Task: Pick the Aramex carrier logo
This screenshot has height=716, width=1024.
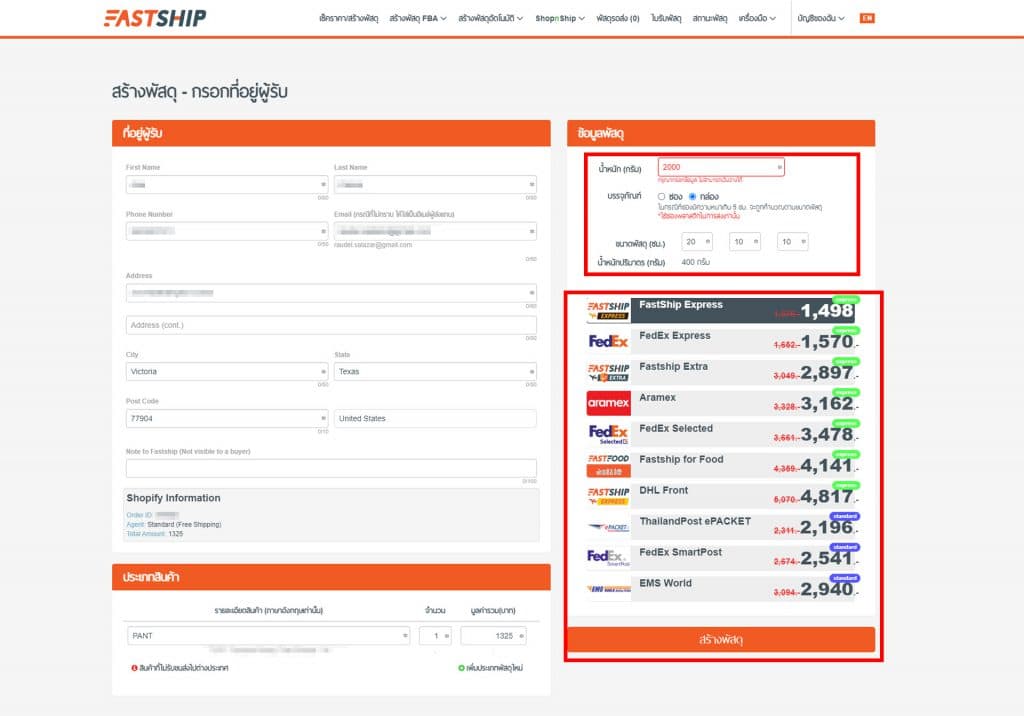Action: [608, 403]
